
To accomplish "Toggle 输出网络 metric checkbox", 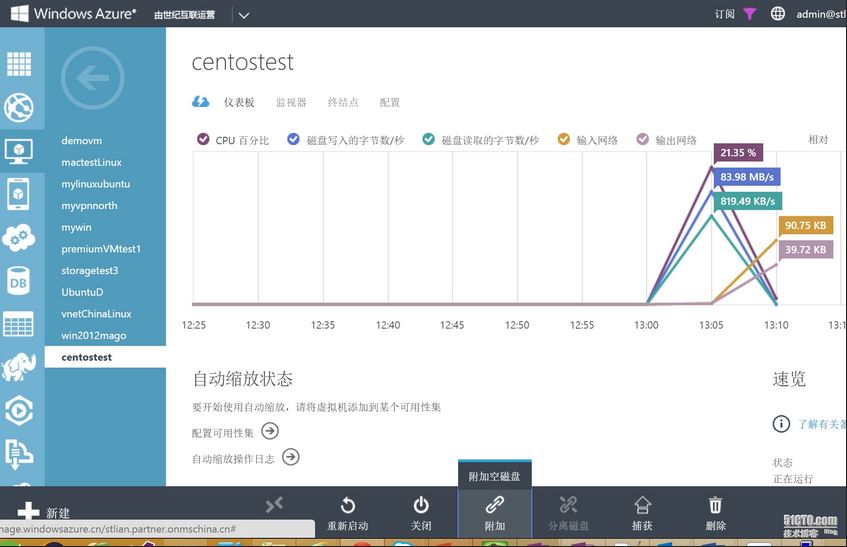I will pos(643,140).
